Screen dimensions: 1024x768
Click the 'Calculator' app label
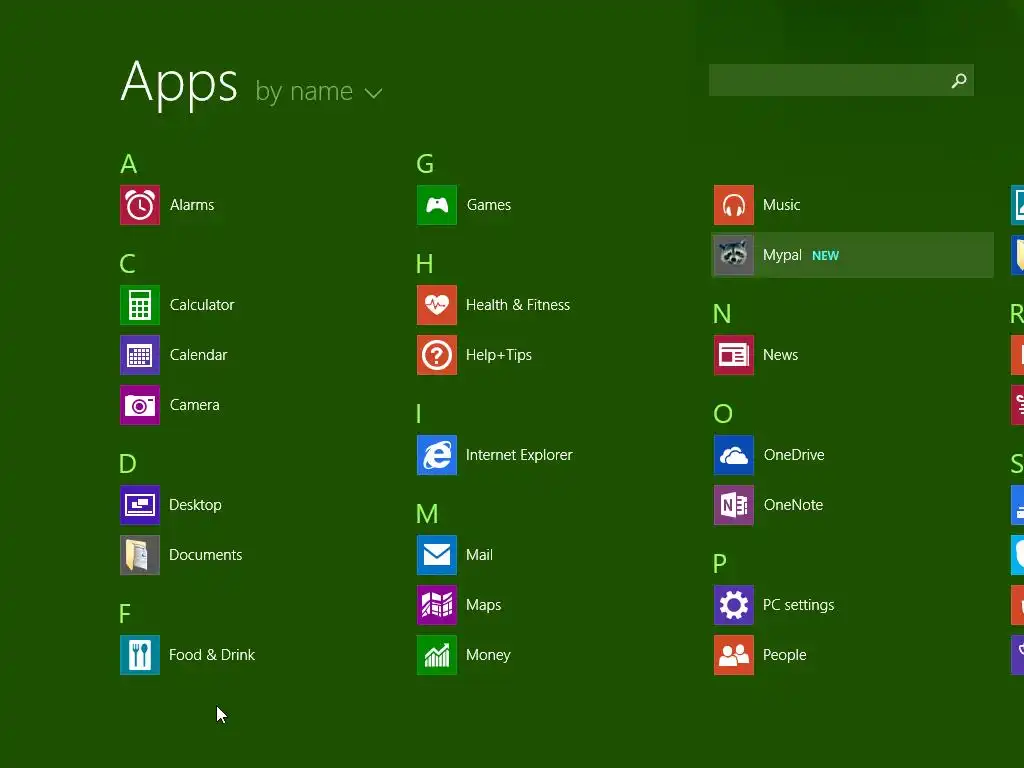click(x=202, y=305)
